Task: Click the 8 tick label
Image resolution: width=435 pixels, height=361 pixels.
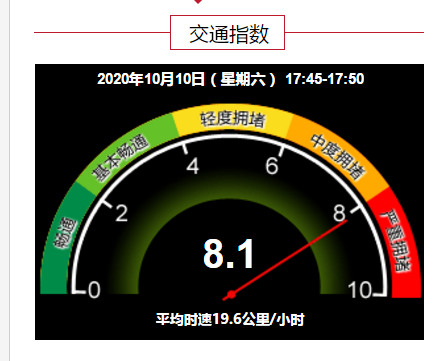Action: pos(340,213)
